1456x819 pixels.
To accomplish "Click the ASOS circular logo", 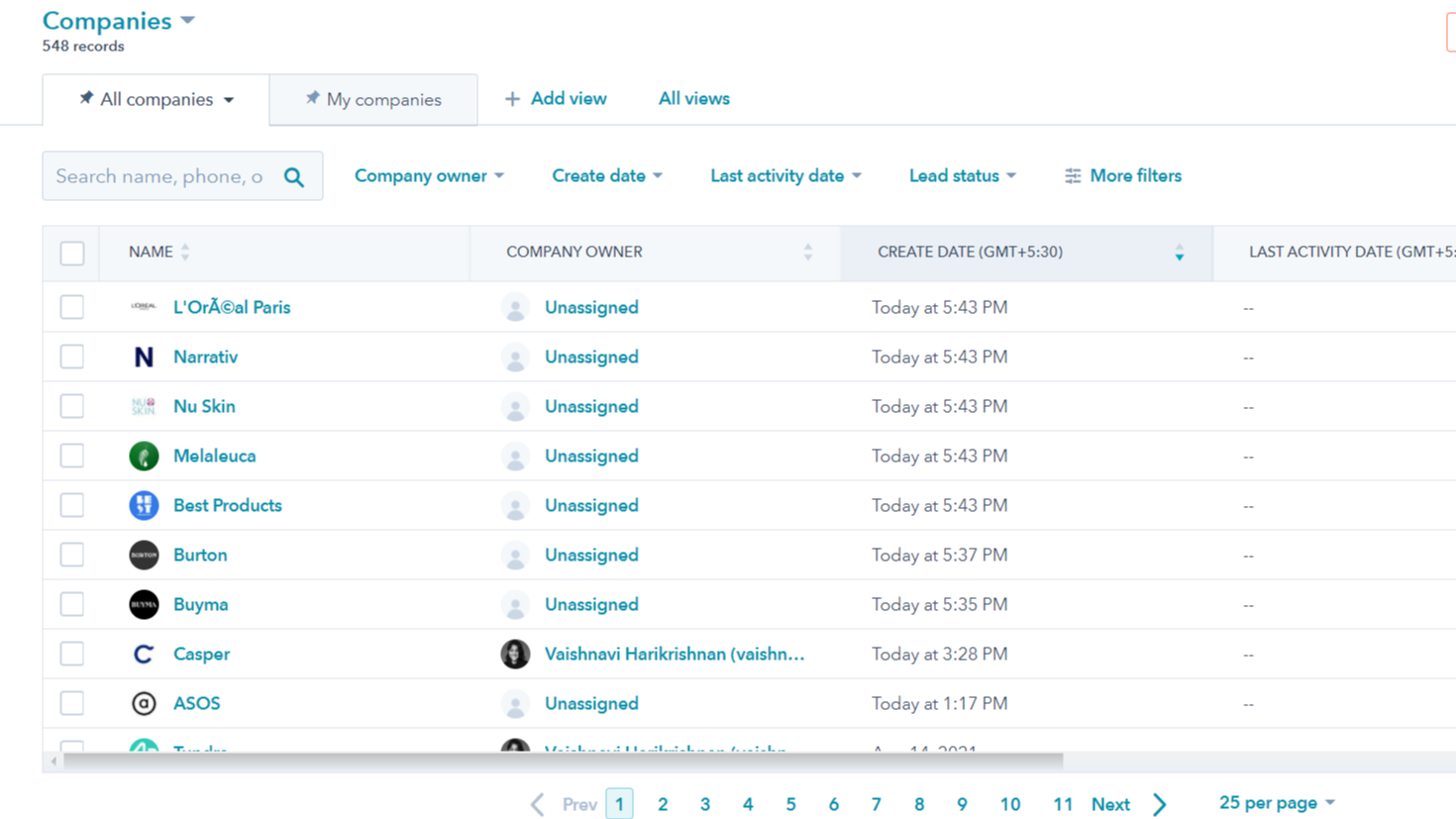I will point(144,703).
